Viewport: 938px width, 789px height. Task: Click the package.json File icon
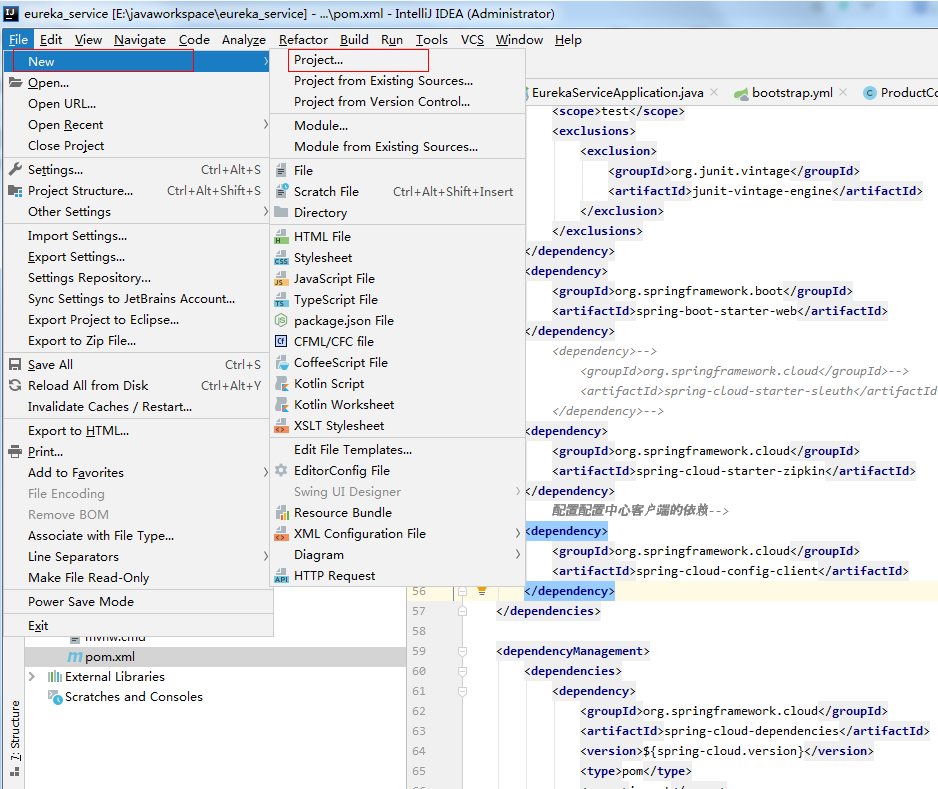click(281, 321)
